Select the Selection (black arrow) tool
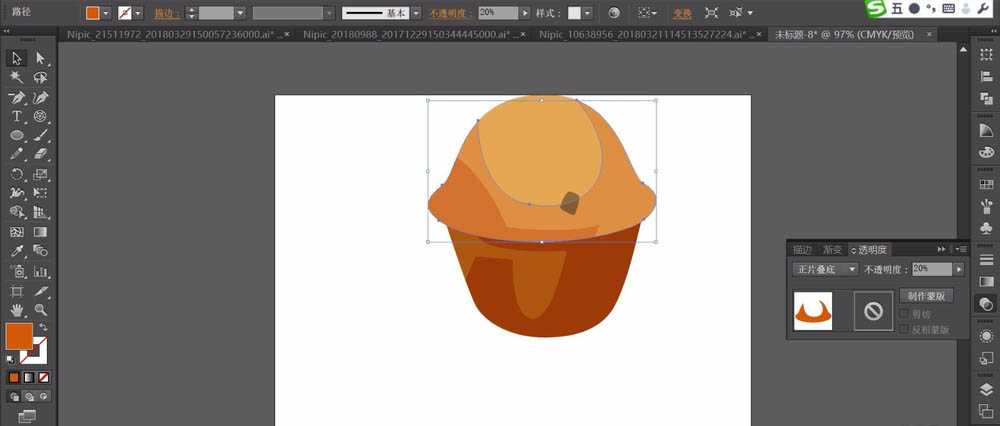1000x426 pixels. 17,58
